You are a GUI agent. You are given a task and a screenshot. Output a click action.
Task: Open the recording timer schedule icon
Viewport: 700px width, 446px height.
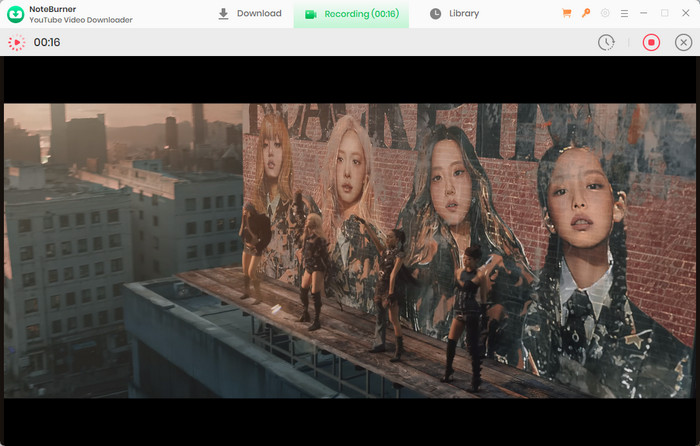click(606, 42)
